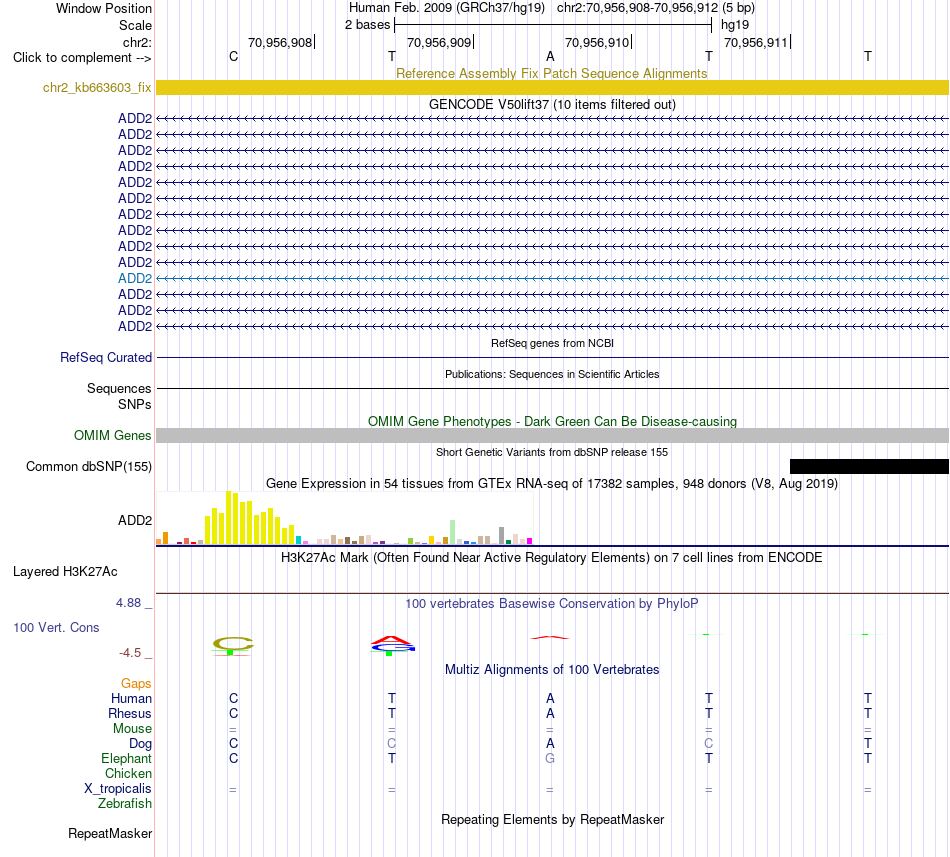Screen dimensions: 950x857
Task: Click base A in the complement ruler row
Action: click(x=550, y=56)
